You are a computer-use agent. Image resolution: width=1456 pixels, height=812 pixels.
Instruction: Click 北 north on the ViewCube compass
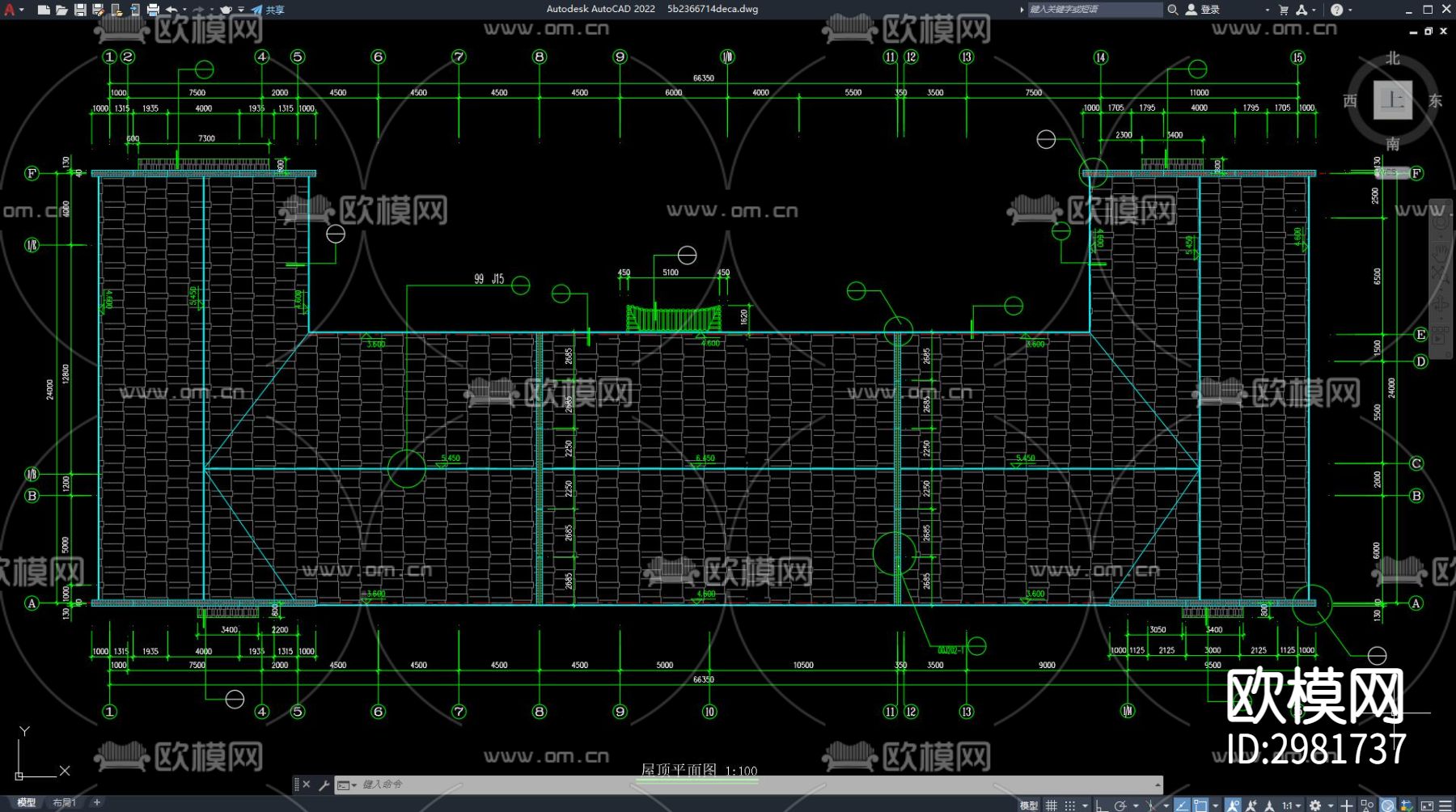1392,58
